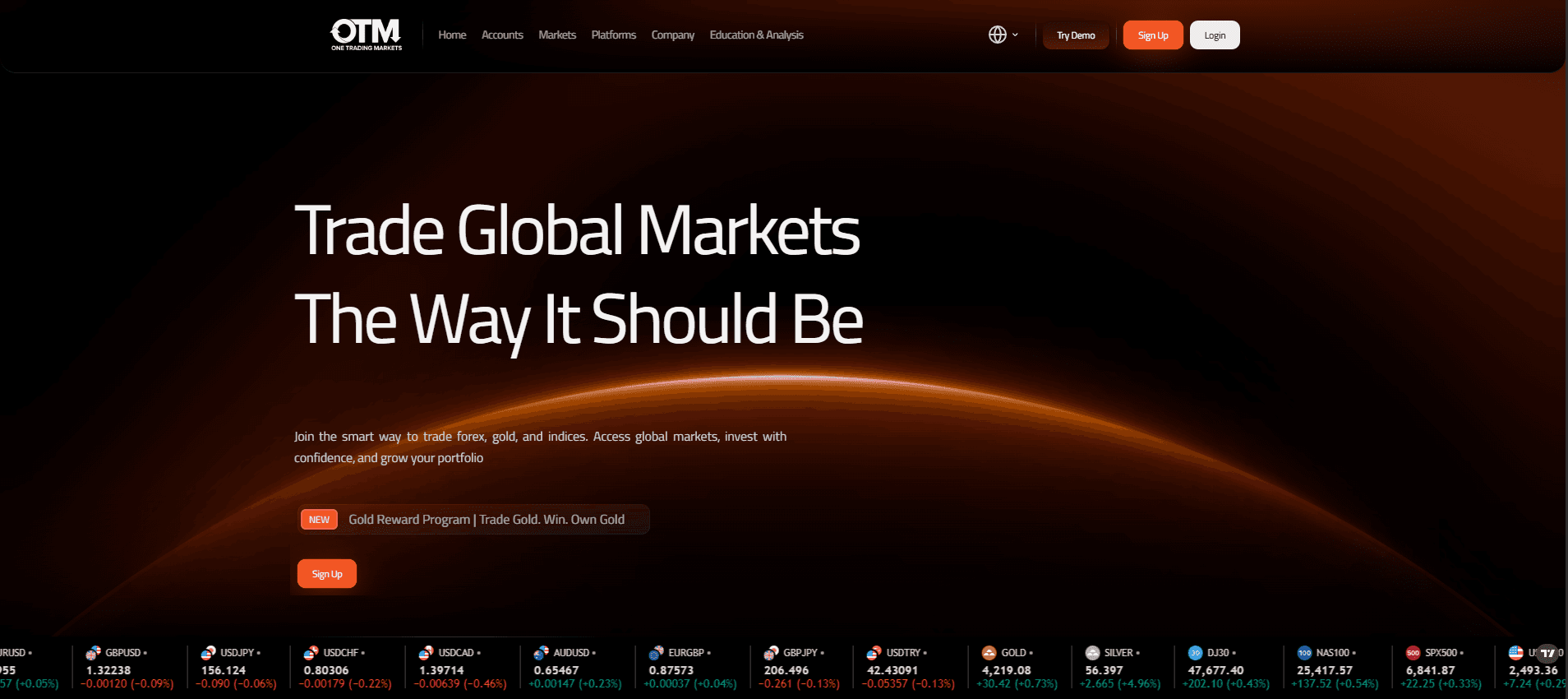This screenshot has width=1568, height=699.
Task: Click the SPX500 index icon in ticker
Action: click(1414, 653)
